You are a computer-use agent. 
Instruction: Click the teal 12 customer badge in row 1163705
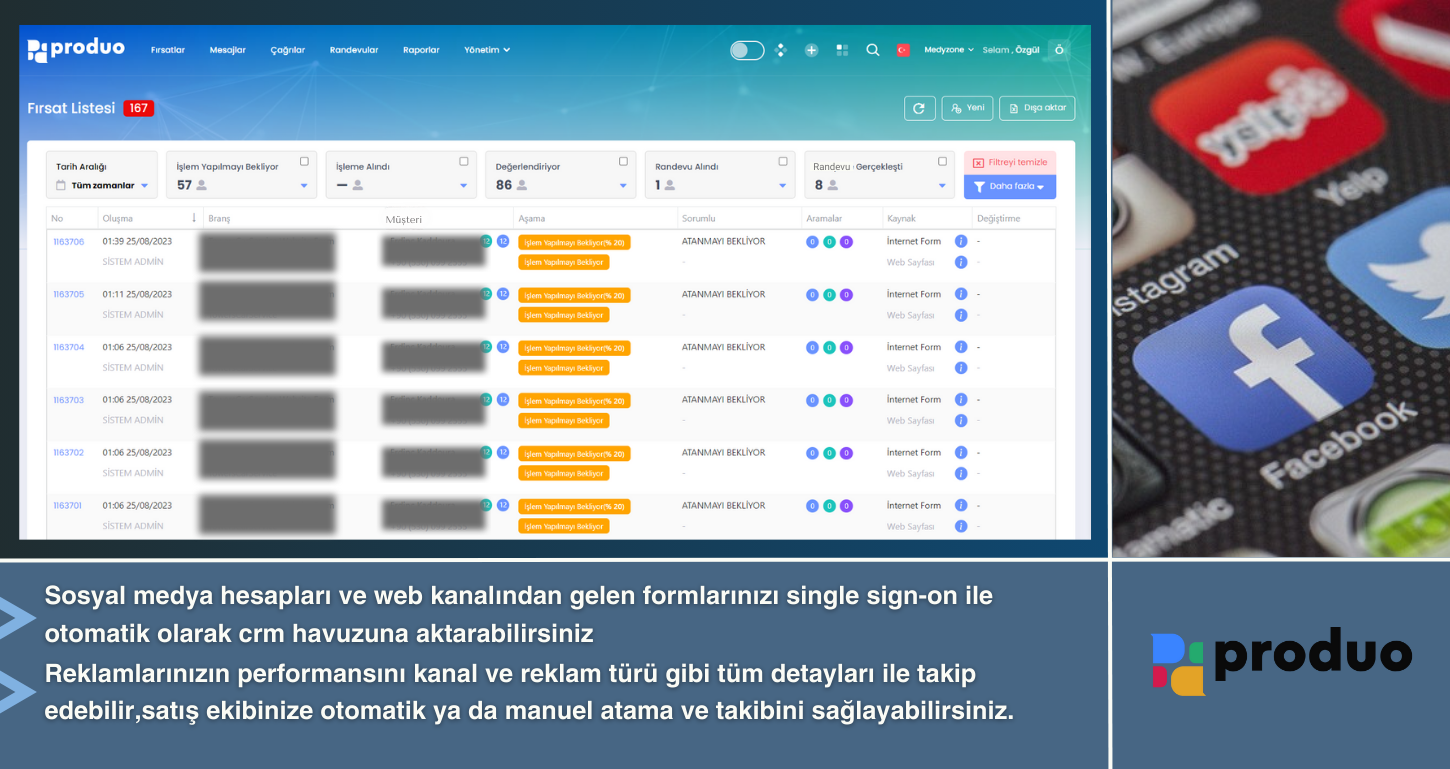pyautogui.click(x=487, y=294)
